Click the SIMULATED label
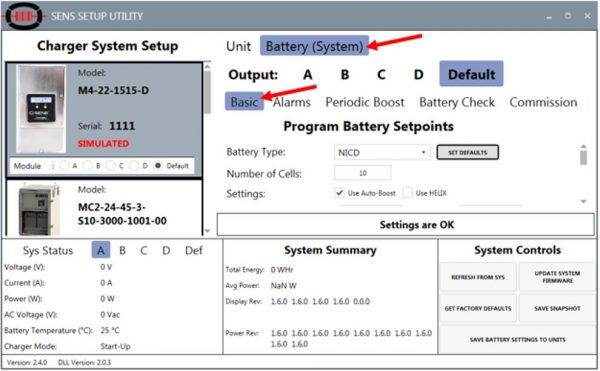The height and width of the screenshot is (371, 600). coord(103,143)
